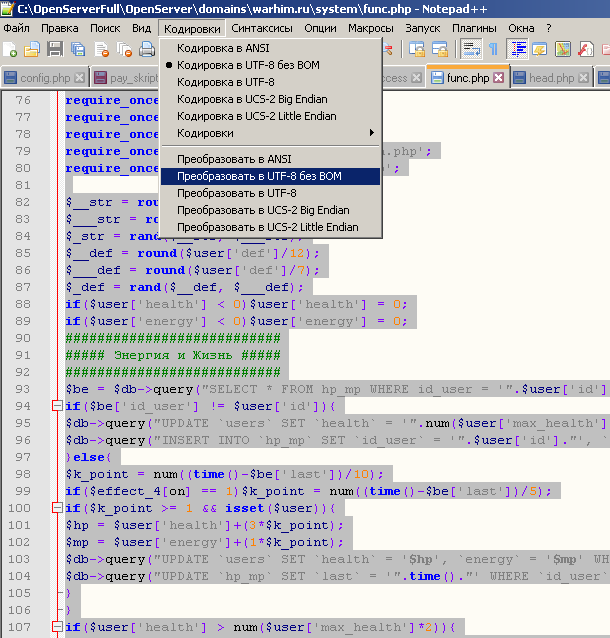Click the New file toolbar icon
Image resolution: width=610 pixels, height=638 pixels.
tap(10, 49)
